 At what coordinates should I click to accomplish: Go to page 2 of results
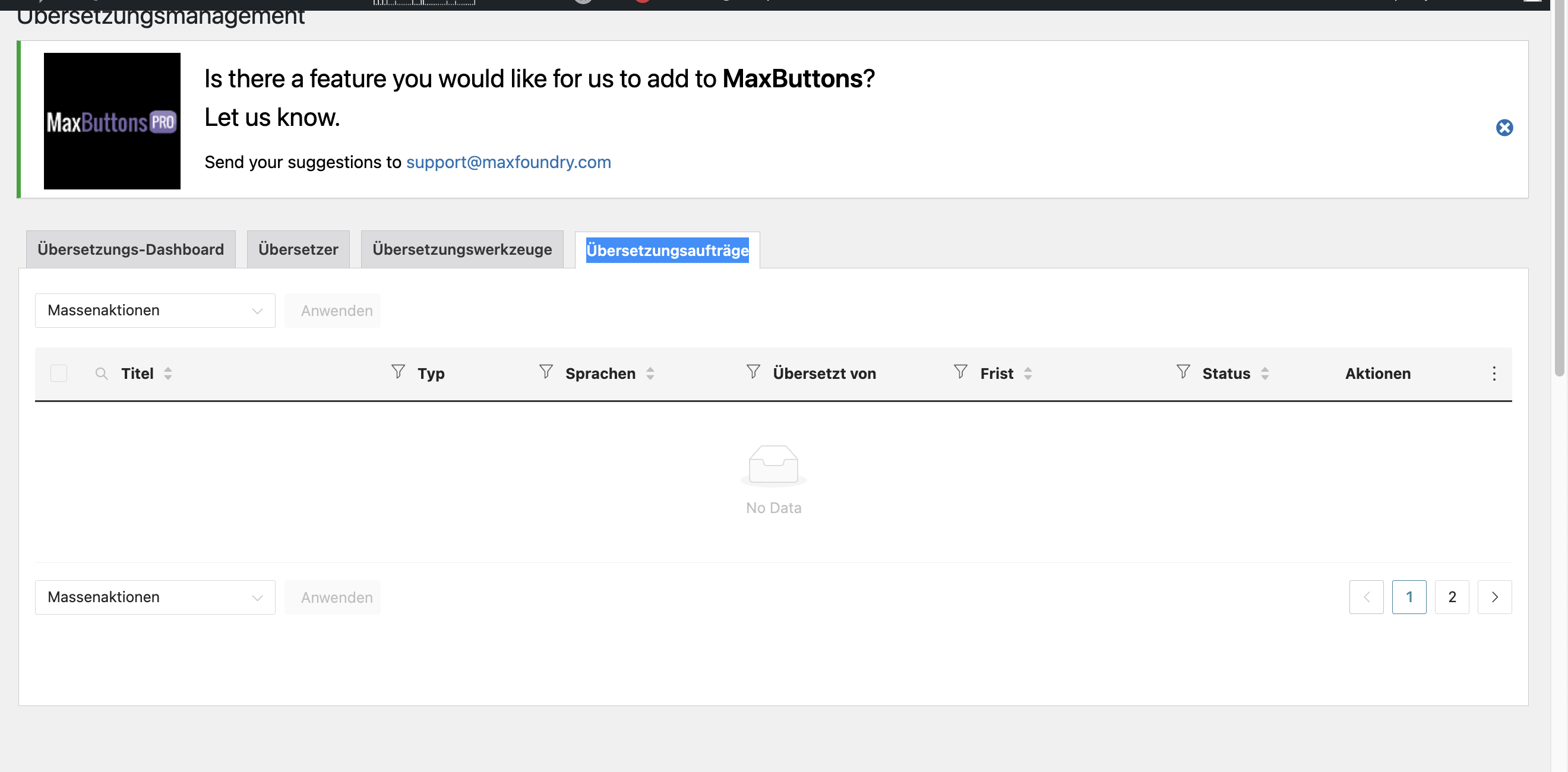point(1452,597)
